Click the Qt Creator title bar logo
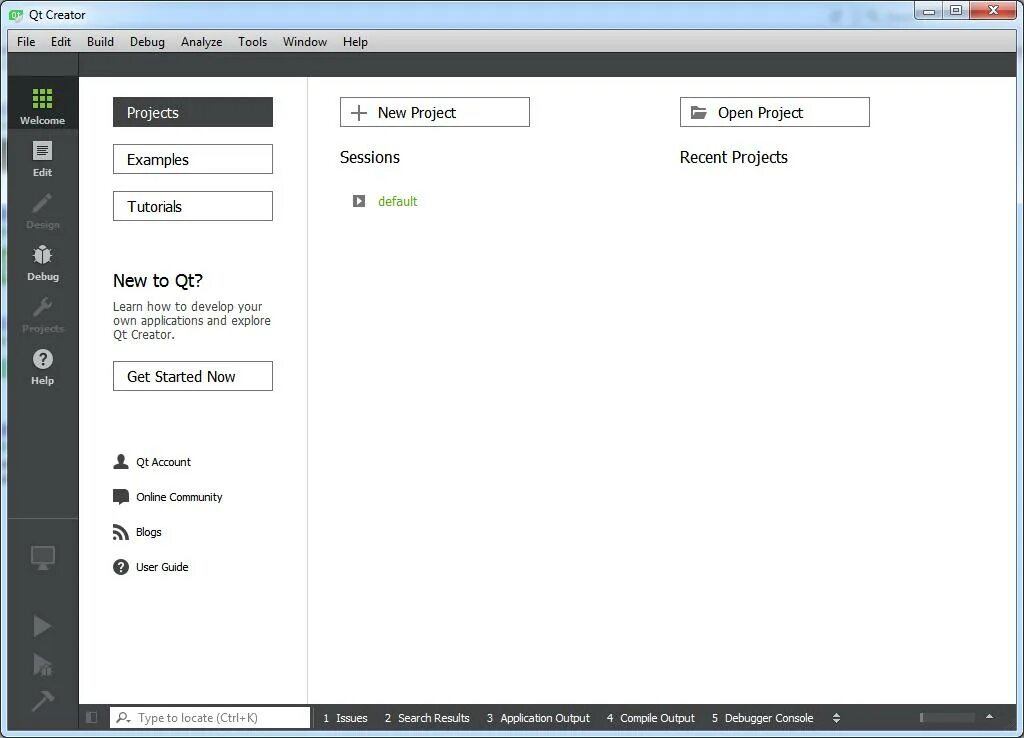1024x738 pixels. [16, 14]
